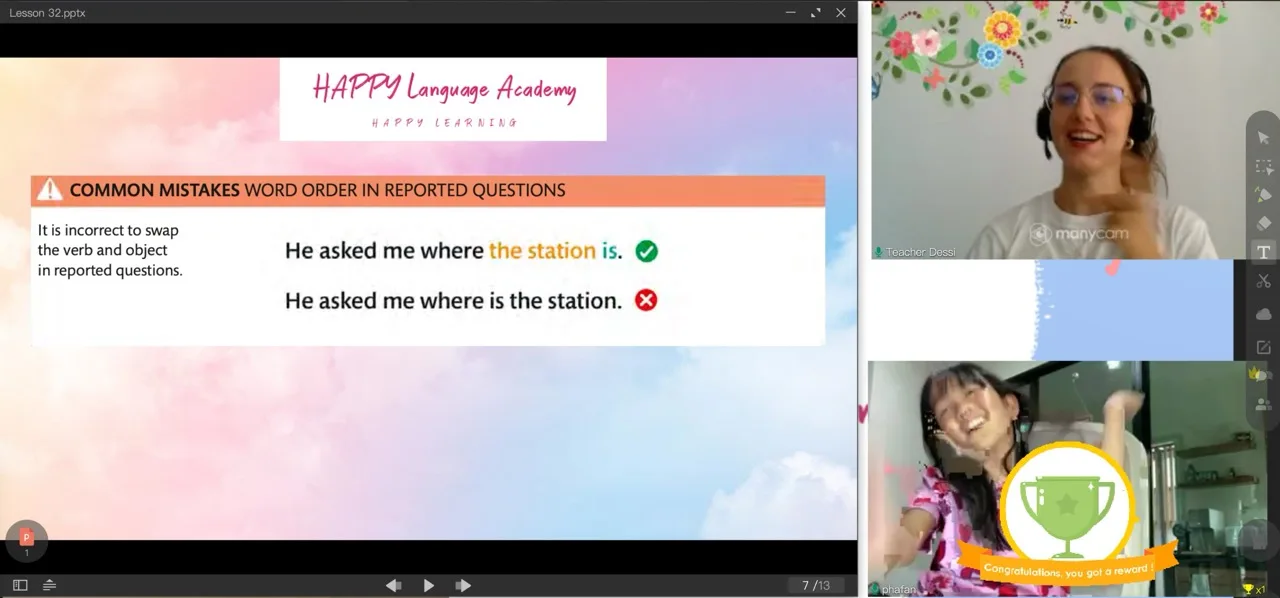Choose the dashed-box selection tool
The image size is (1280, 598).
coord(1263,167)
